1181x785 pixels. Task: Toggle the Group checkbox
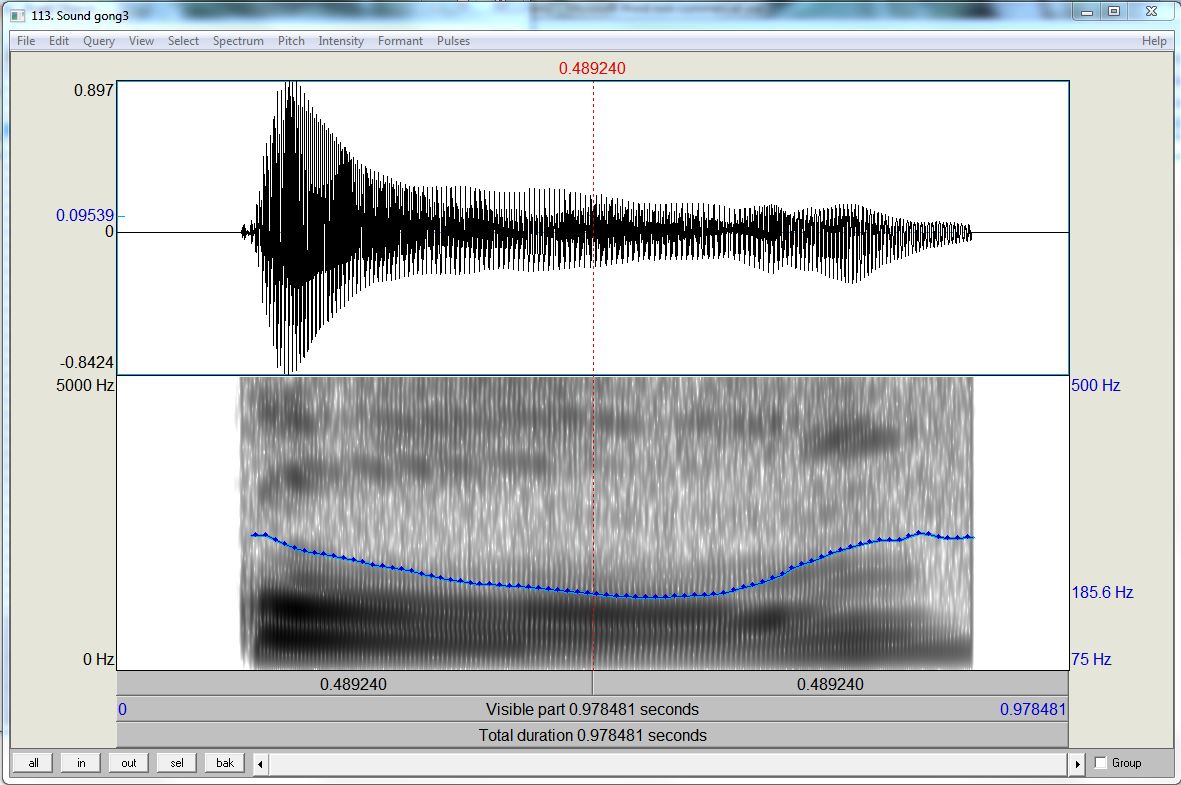1100,762
